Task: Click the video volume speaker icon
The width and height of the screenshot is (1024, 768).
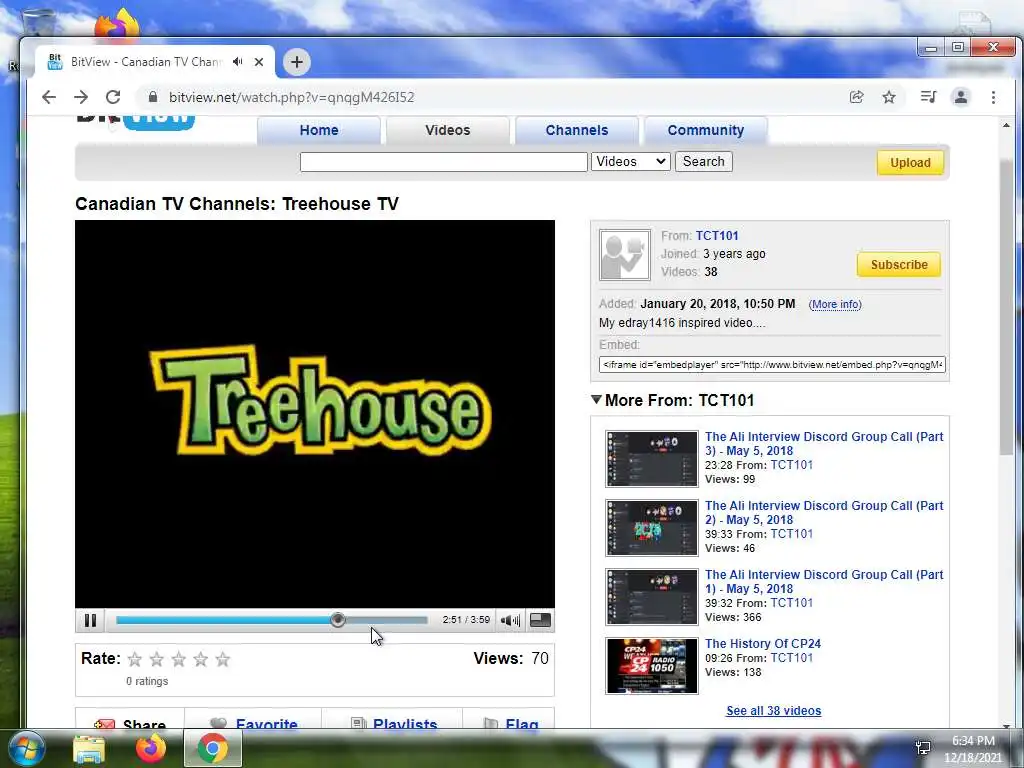Action: [510, 620]
